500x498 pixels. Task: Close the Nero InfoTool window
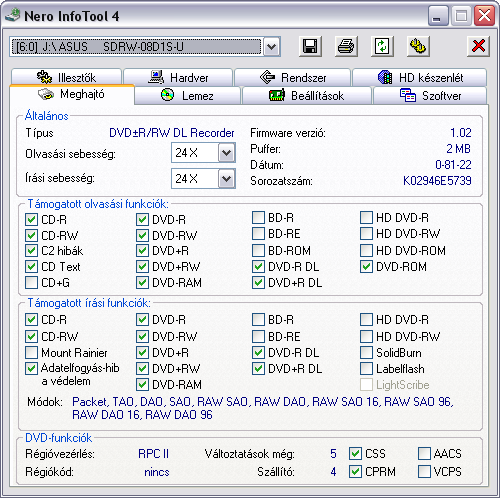(x=484, y=16)
